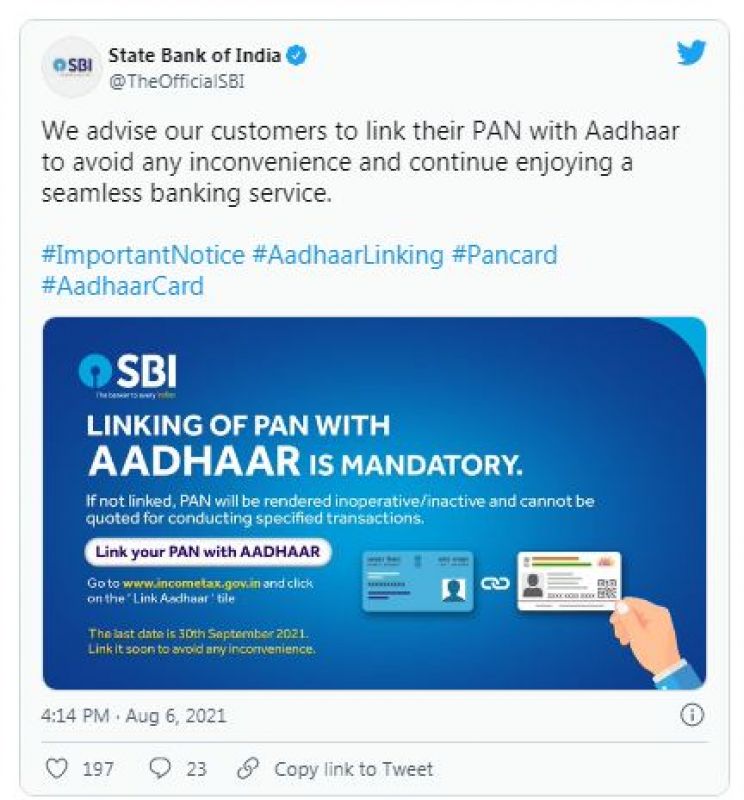Open the State Bank of India profile avatar

71,66
